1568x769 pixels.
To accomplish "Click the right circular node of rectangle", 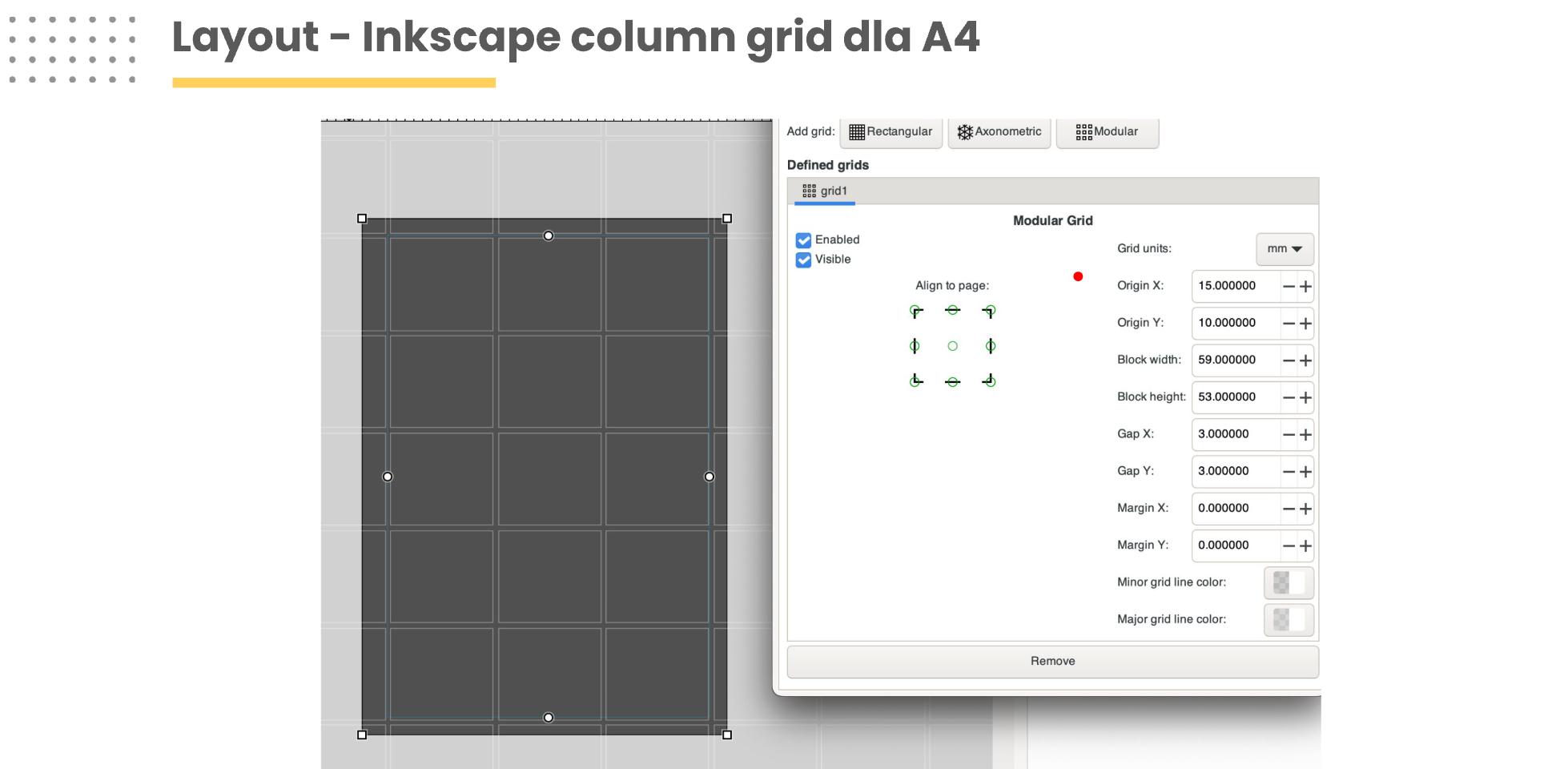I will point(710,477).
